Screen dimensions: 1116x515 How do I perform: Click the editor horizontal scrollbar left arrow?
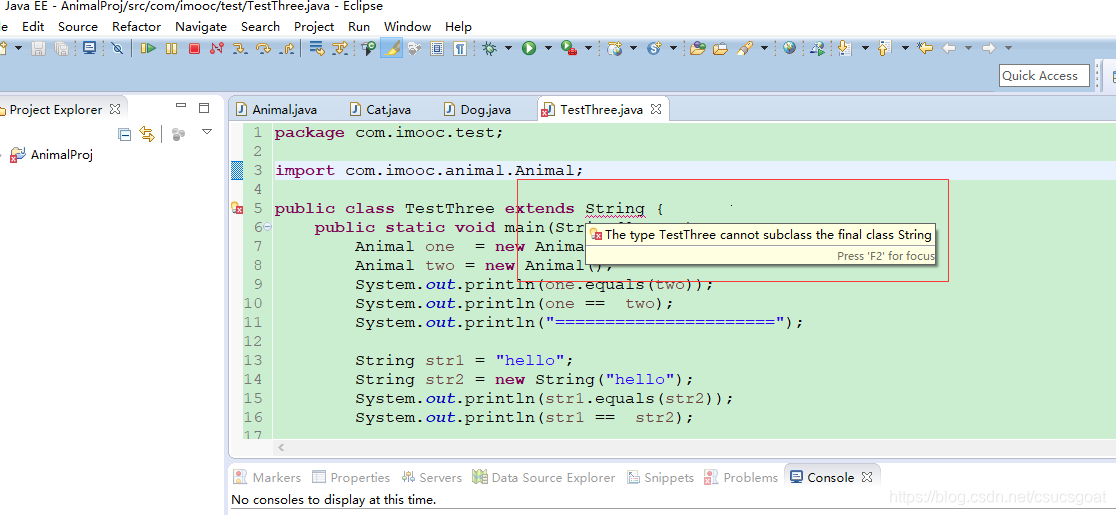click(281, 447)
